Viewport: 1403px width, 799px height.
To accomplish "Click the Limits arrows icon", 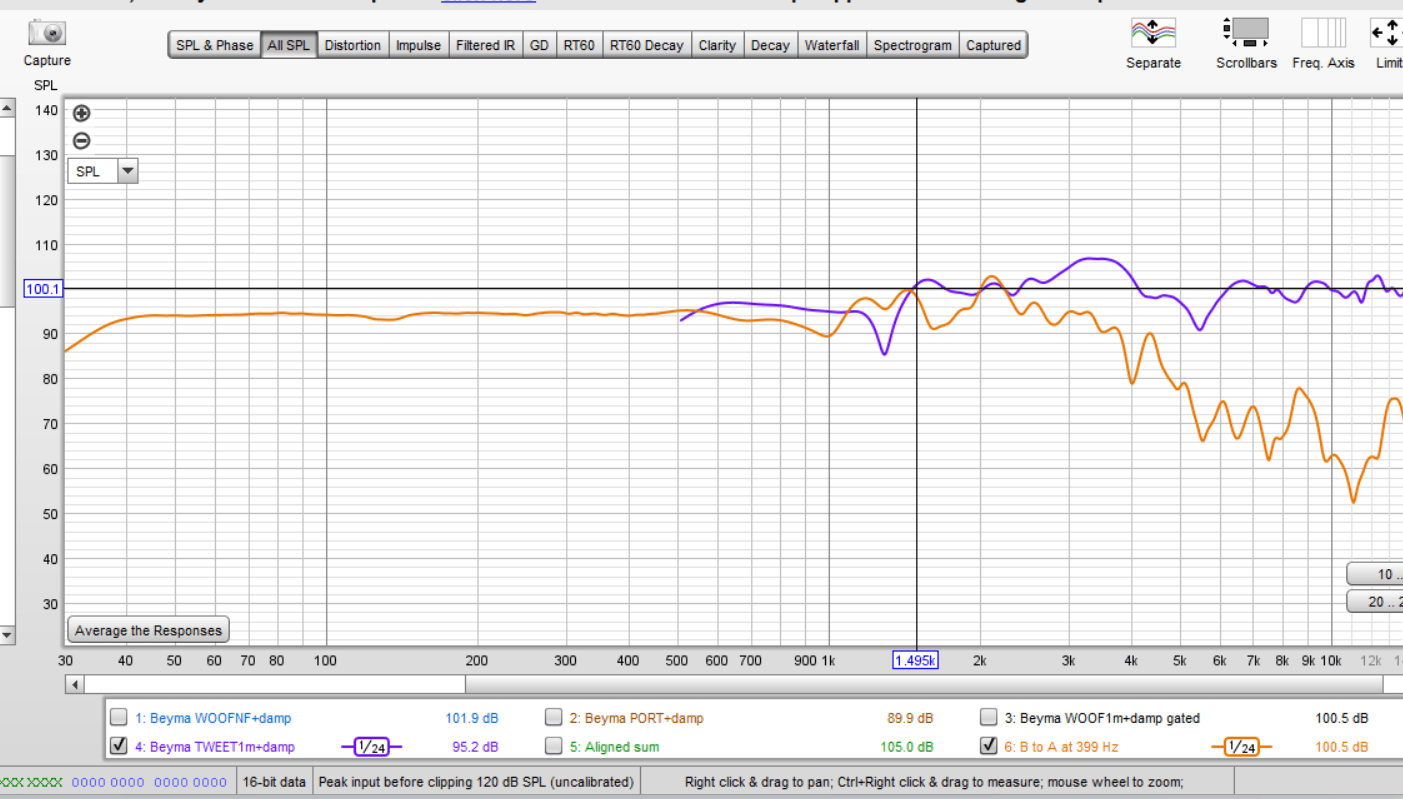I will (x=1387, y=33).
